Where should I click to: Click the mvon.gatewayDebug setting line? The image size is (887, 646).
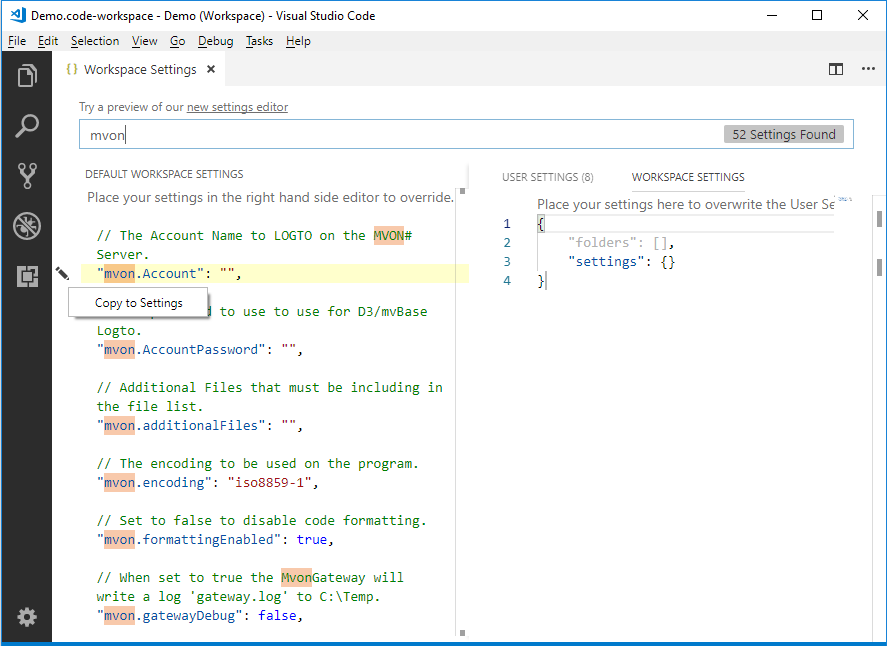click(x=200, y=615)
